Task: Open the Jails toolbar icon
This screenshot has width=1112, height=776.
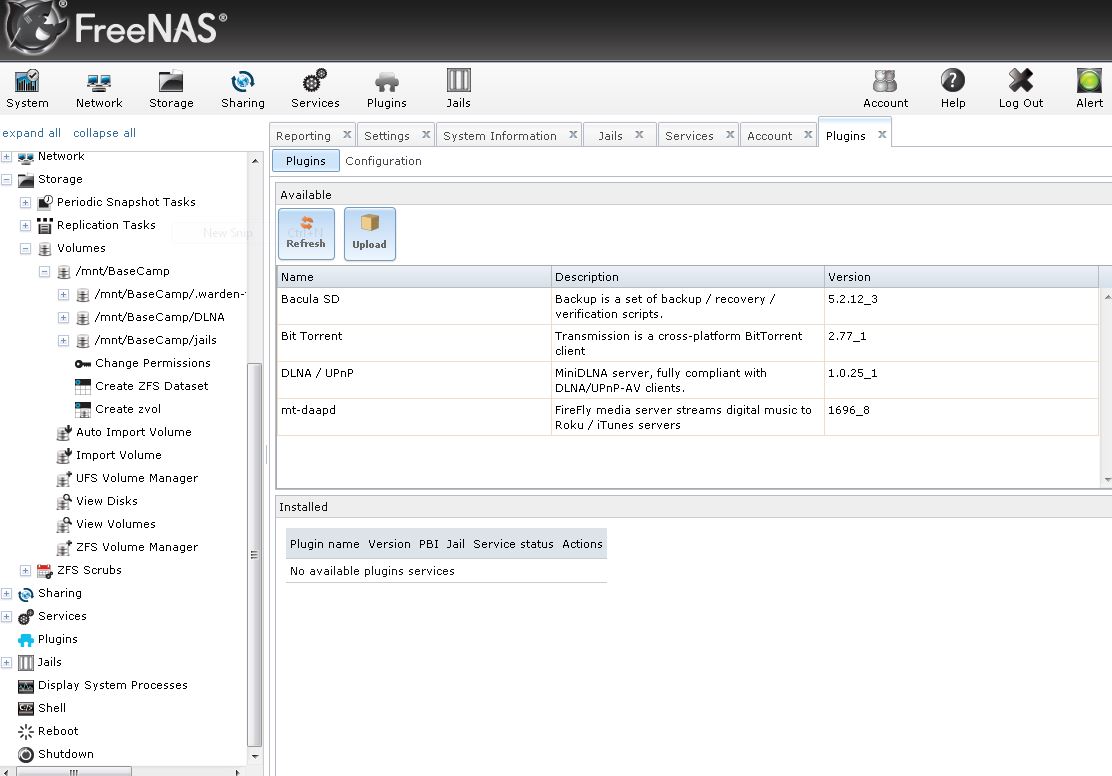Action: [x=458, y=89]
